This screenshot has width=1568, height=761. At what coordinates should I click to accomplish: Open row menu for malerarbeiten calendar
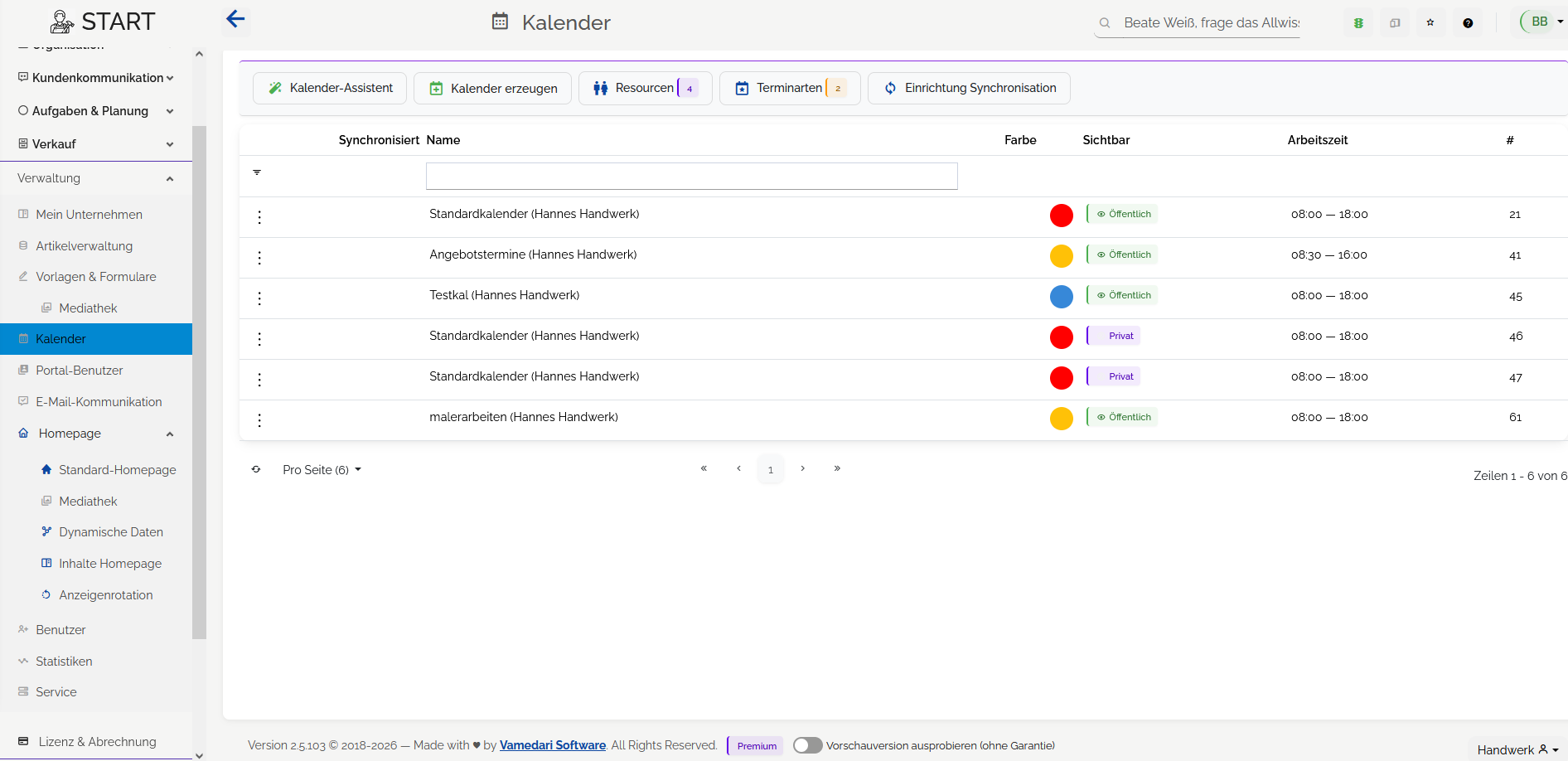point(259,420)
